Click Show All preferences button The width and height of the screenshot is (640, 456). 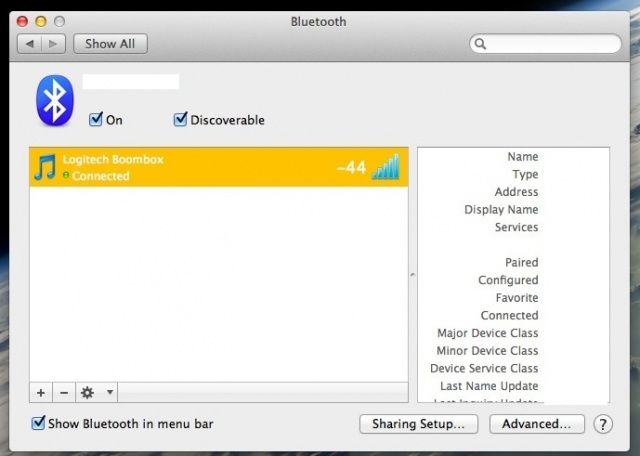pos(110,44)
